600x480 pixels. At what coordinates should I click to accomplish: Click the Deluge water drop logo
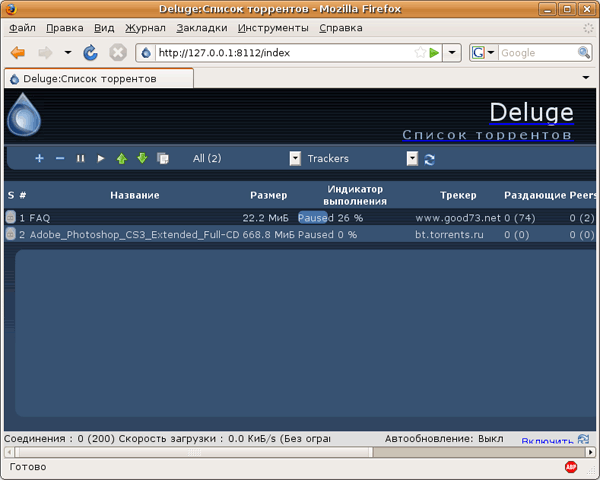pyautogui.click(x=24, y=115)
